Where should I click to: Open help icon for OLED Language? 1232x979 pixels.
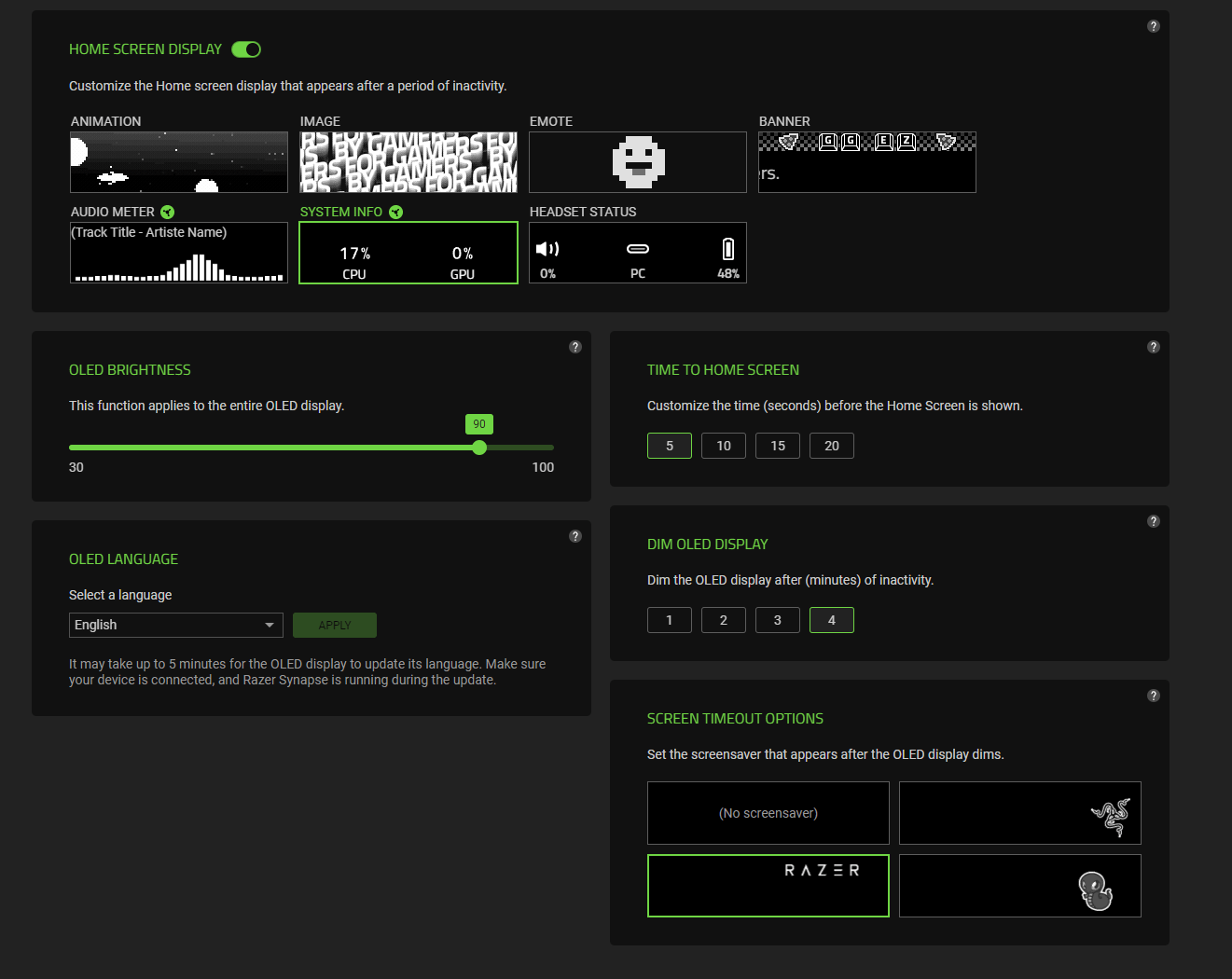pyautogui.click(x=574, y=536)
